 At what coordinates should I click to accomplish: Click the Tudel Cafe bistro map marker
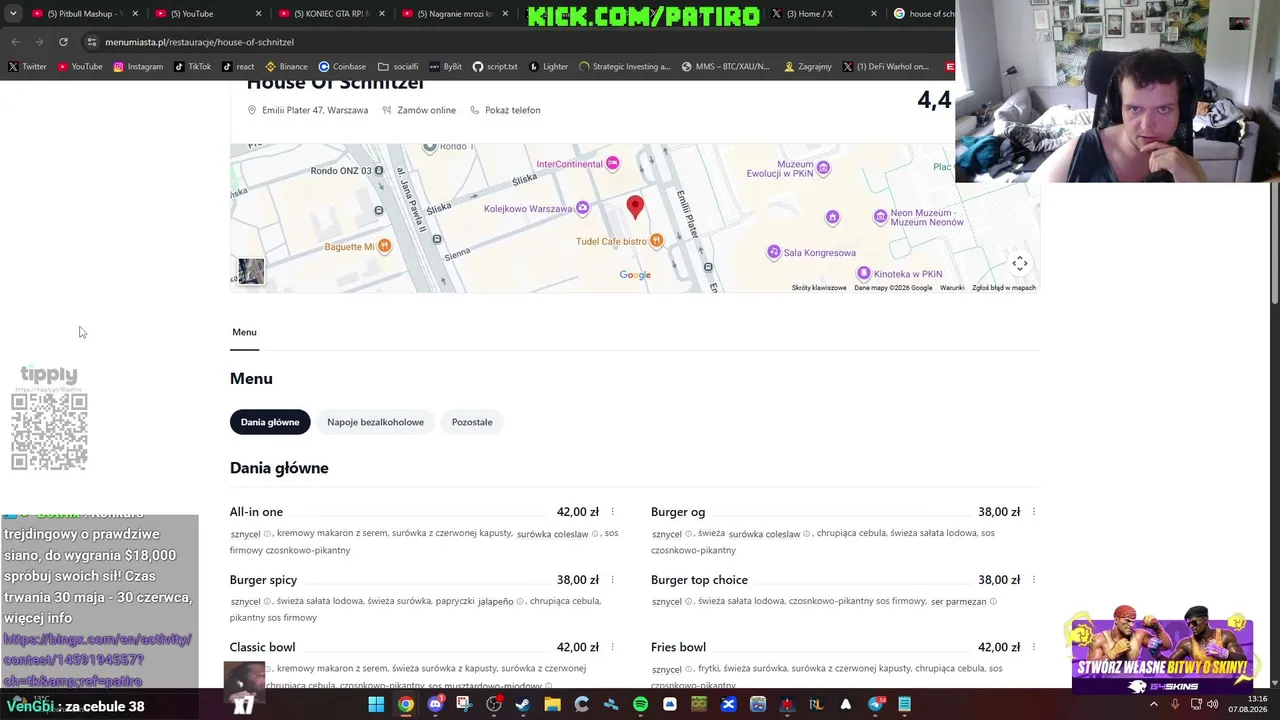pos(657,240)
